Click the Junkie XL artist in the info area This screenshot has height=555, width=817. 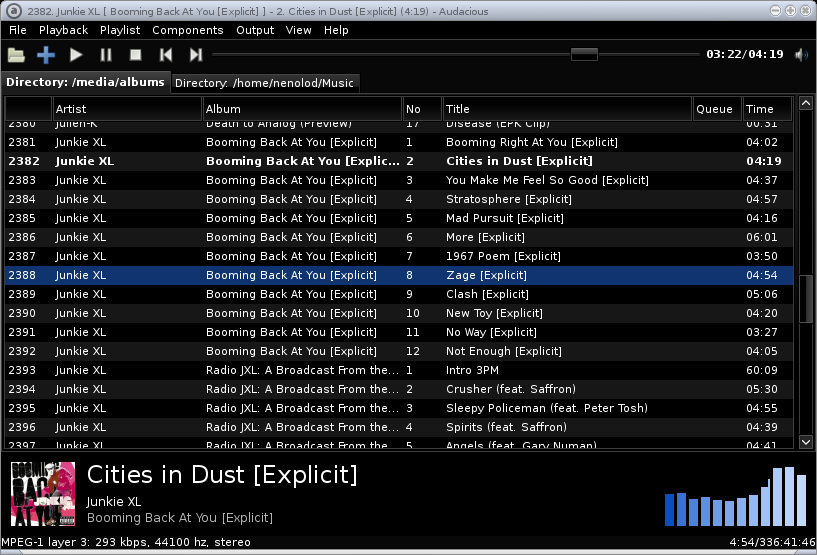[x=114, y=502]
